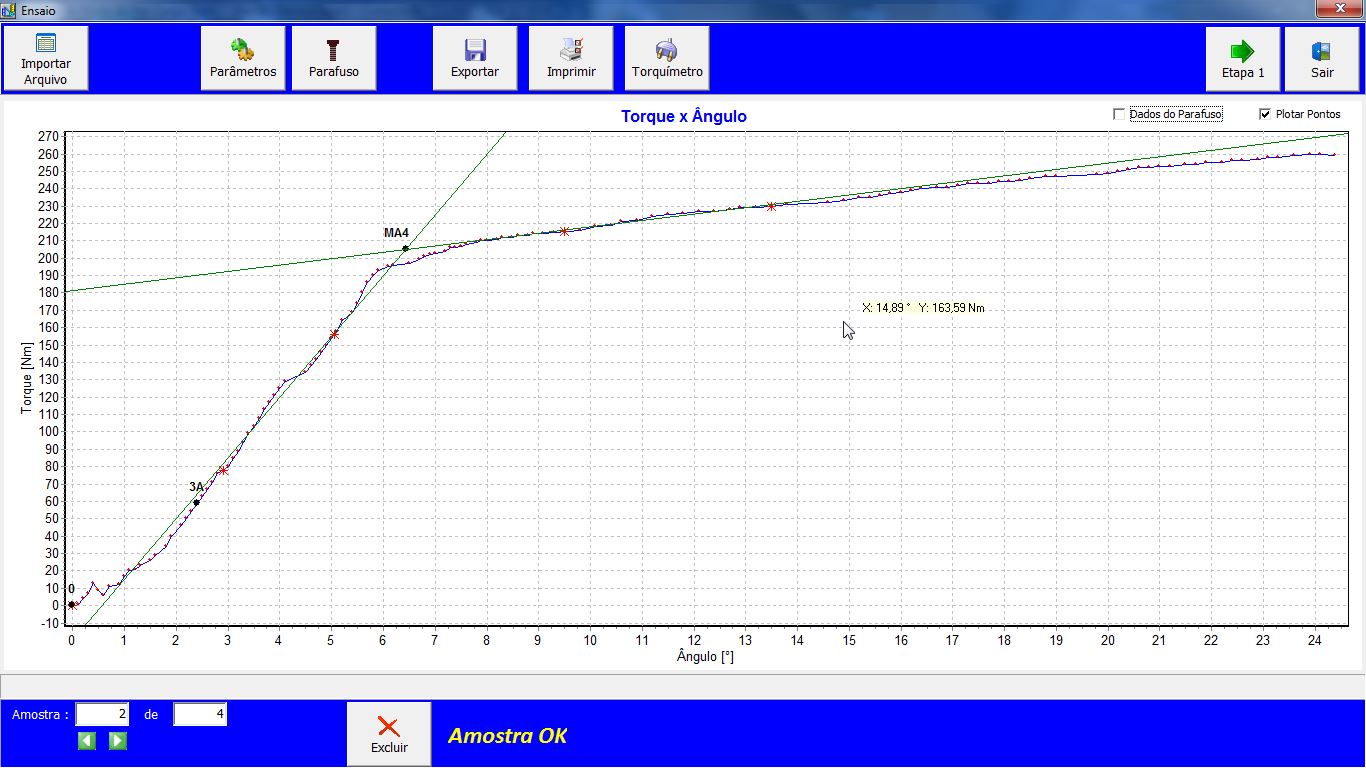Open the Torquímetro settings
1366x768 pixels.
(667, 58)
